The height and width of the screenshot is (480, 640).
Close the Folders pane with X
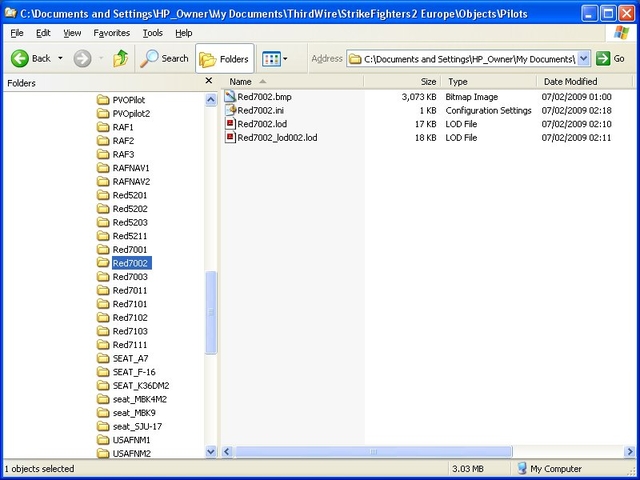(209, 81)
